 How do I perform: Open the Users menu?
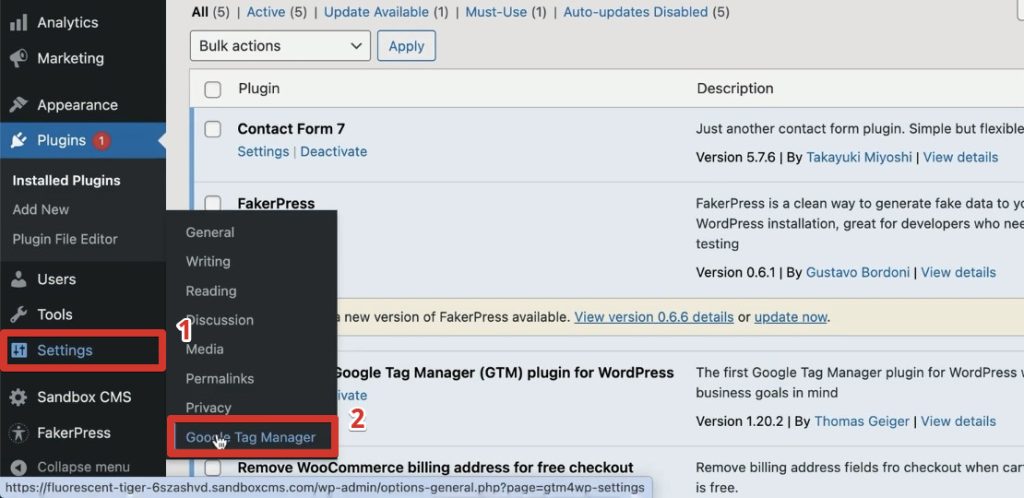[56, 279]
